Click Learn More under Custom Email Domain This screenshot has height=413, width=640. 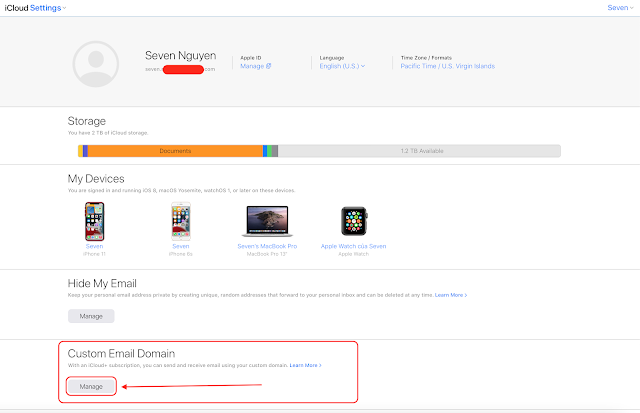click(x=305, y=365)
